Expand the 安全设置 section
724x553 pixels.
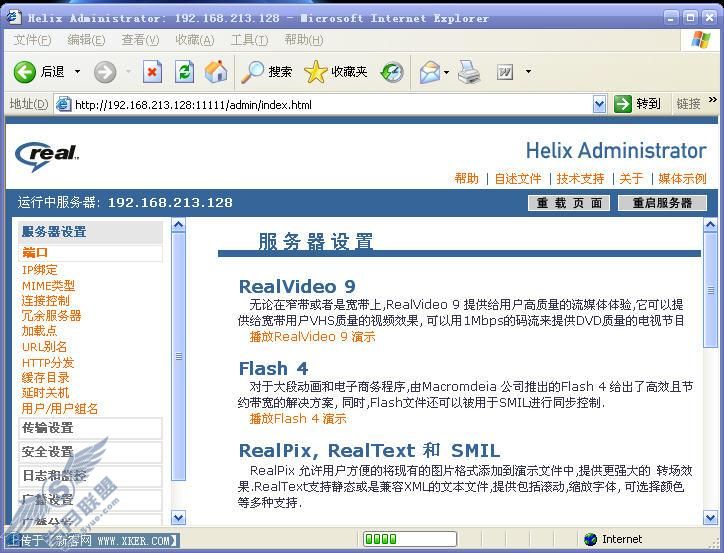click(90, 452)
